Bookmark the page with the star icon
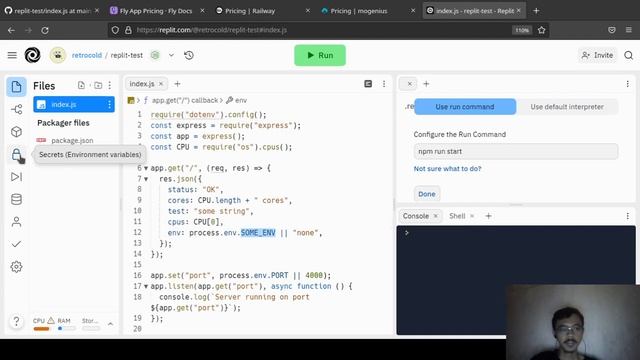The height and width of the screenshot is (360, 640). pos(542,30)
